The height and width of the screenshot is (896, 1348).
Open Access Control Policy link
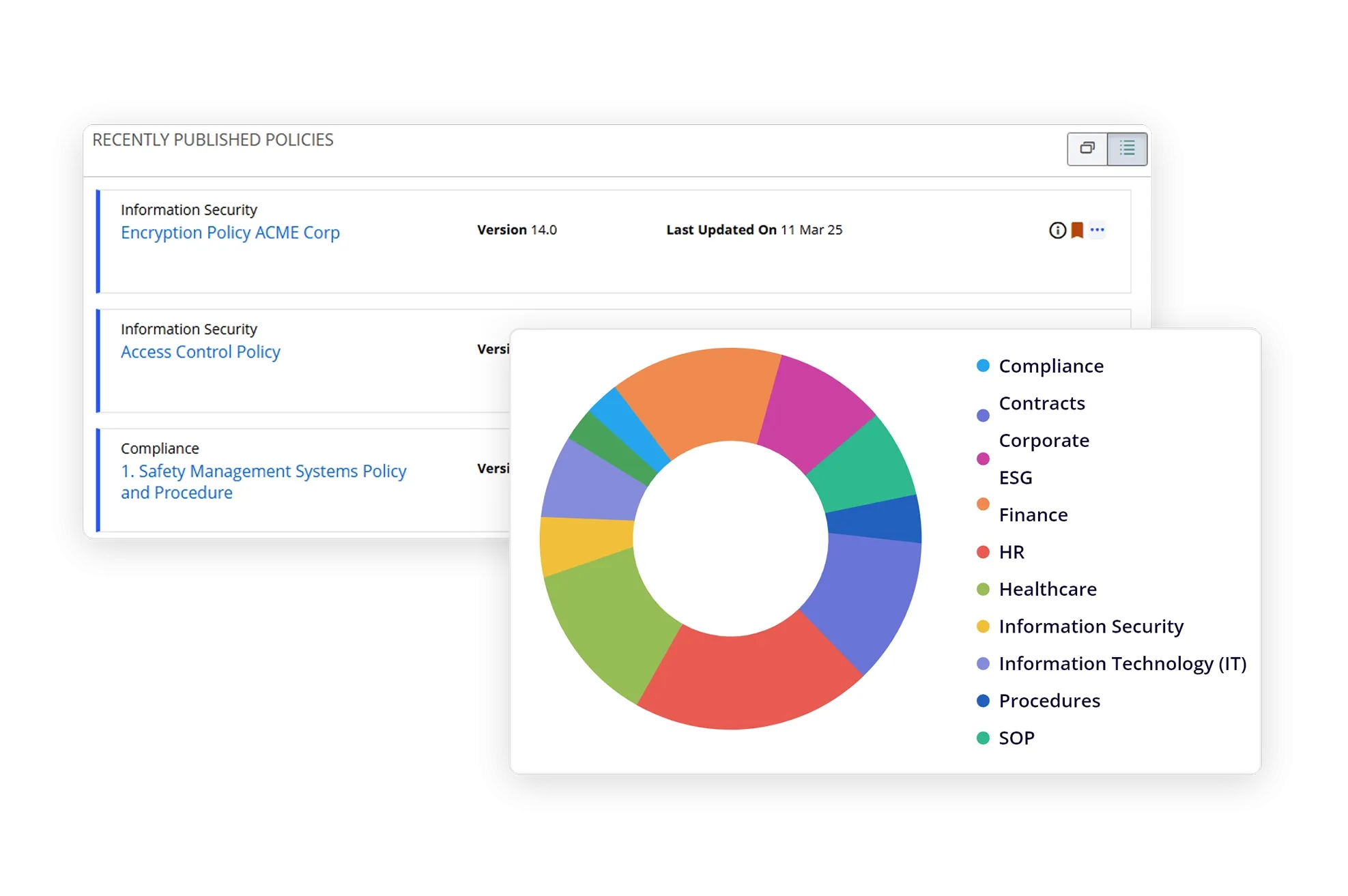point(200,352)
